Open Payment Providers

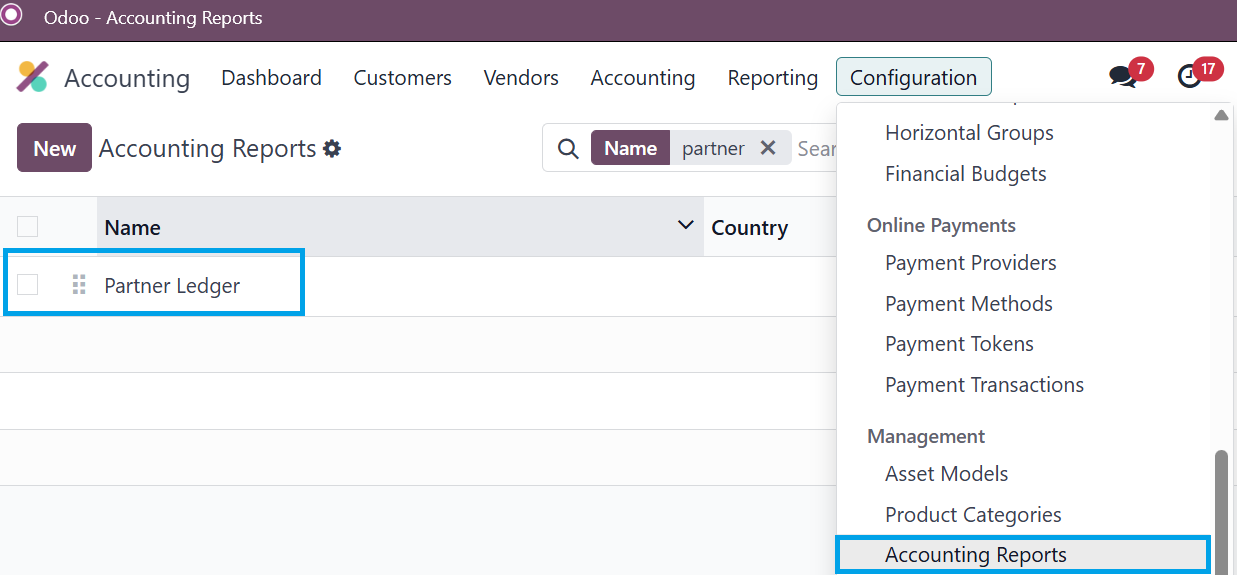point(970,263)
